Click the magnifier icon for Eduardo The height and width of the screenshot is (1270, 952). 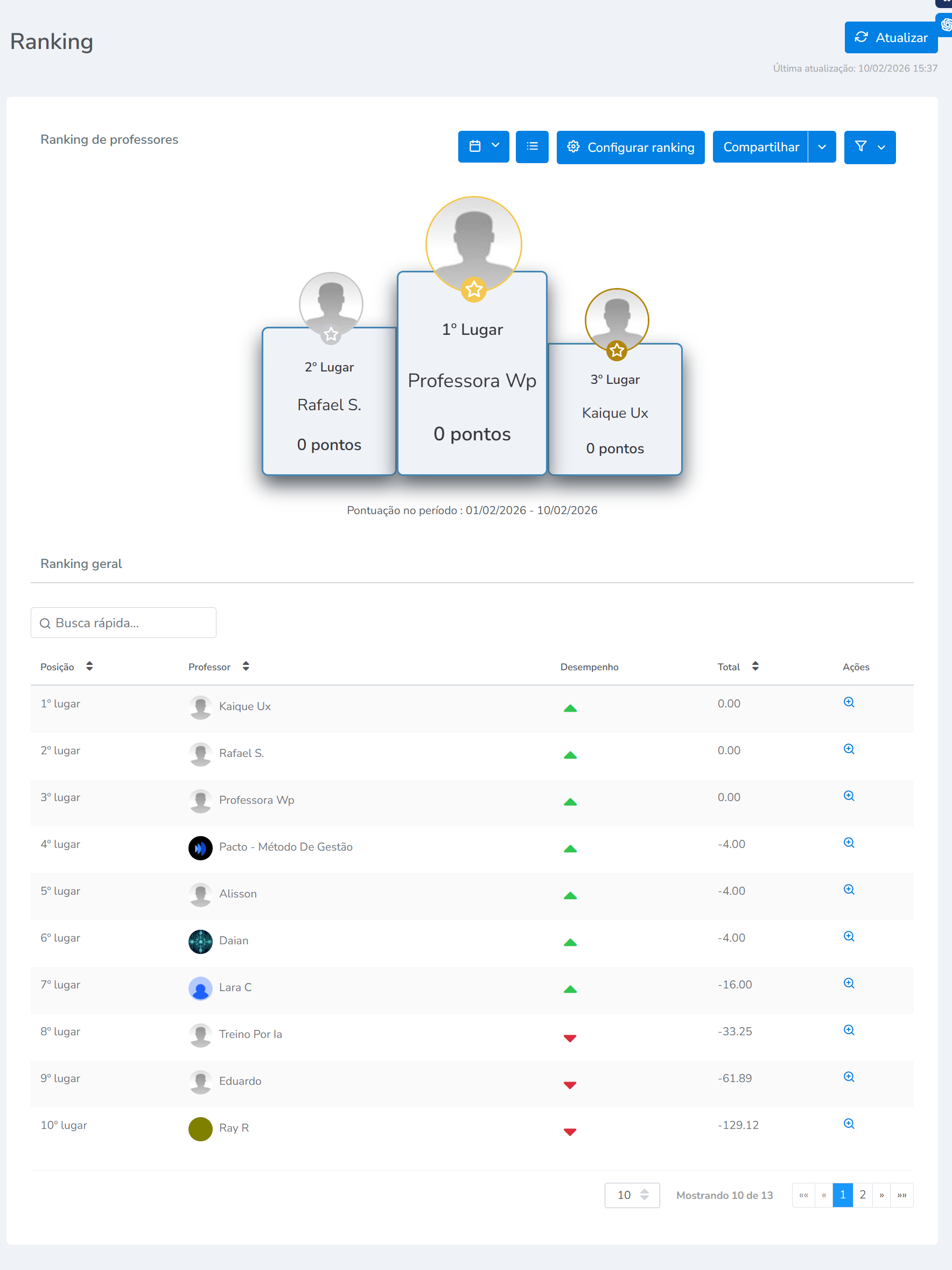click(x=849, y=1077)
